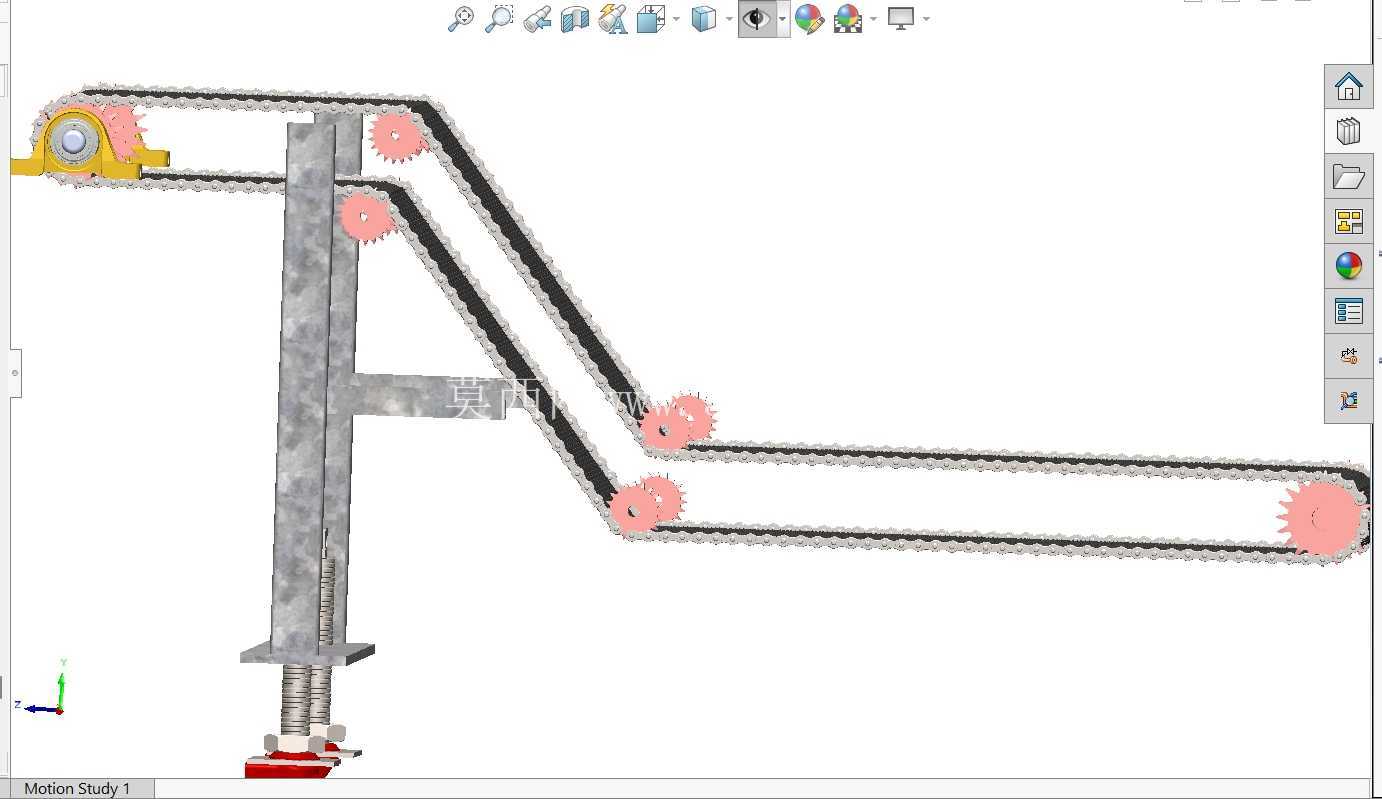
Task: Click the Zoom to Fit icon
Action: click(x=460, y=18)
